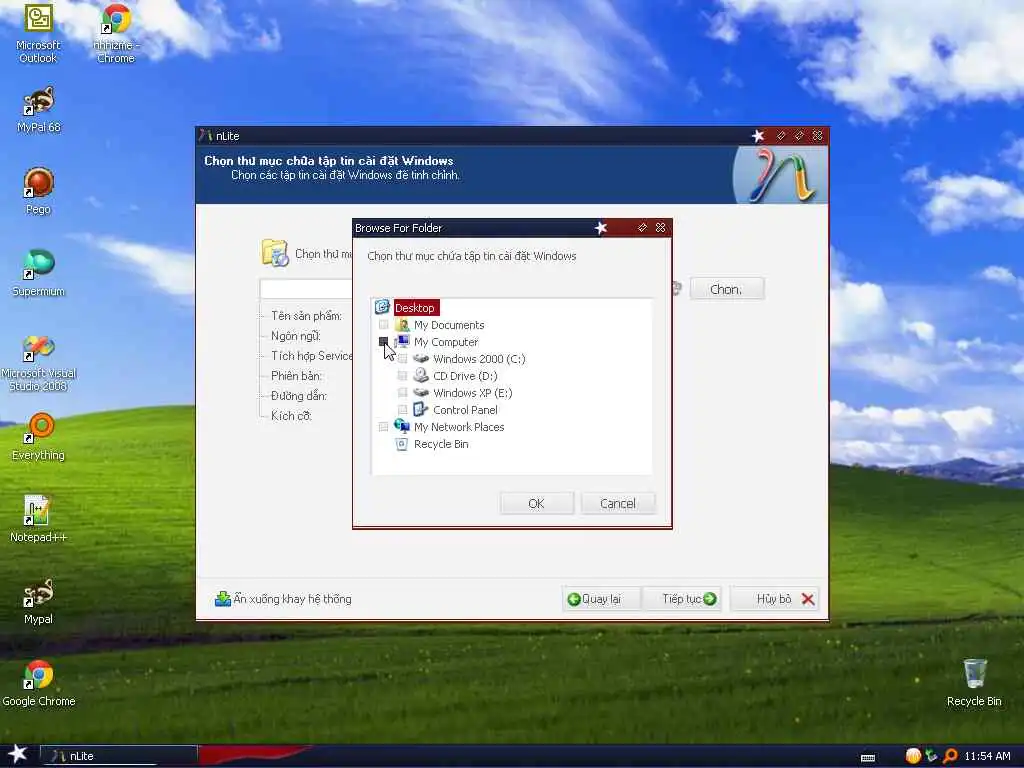The image size is (1024, 768).
Task: Select Microsoft Visual Studio 2008 shortcut
Action: tap(39, 363)
